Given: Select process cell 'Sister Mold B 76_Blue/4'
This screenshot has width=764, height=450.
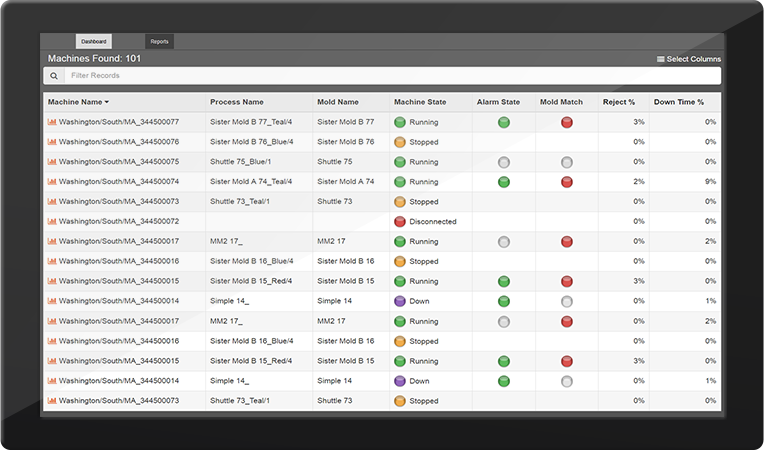Looking at the screenshot, I should coord(251,142).
